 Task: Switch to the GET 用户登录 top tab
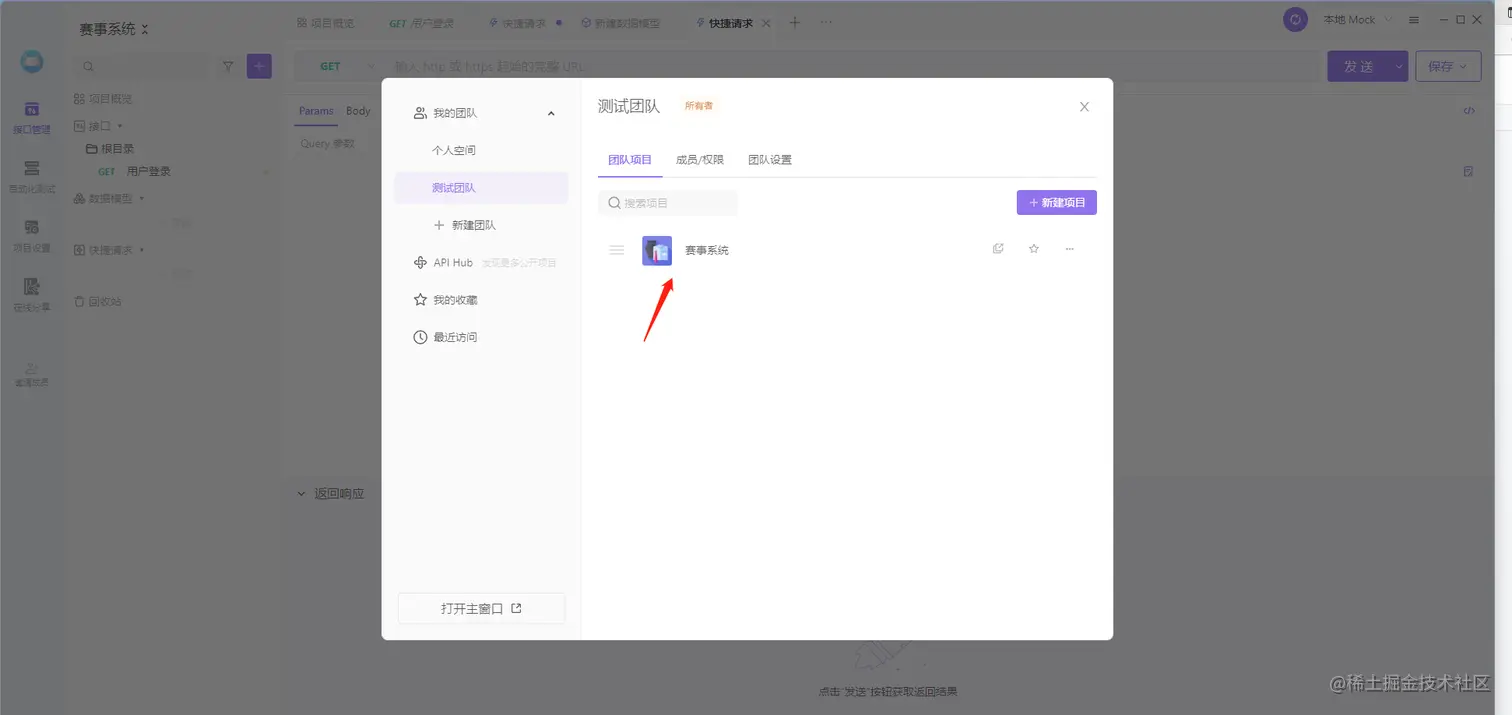(x=421, y=22)
